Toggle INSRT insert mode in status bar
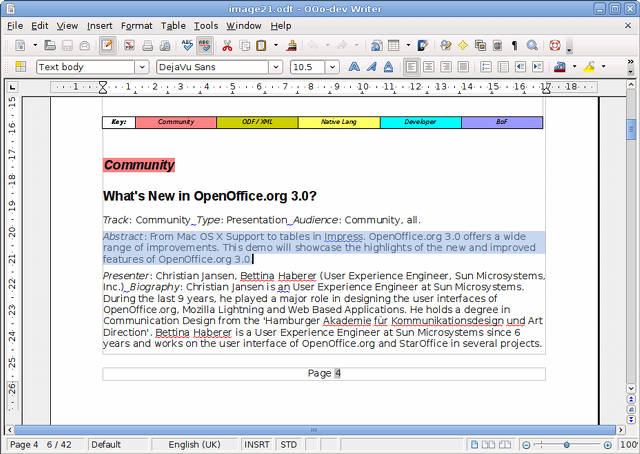Screen dimensions: 640x454 tap(257, 444)
